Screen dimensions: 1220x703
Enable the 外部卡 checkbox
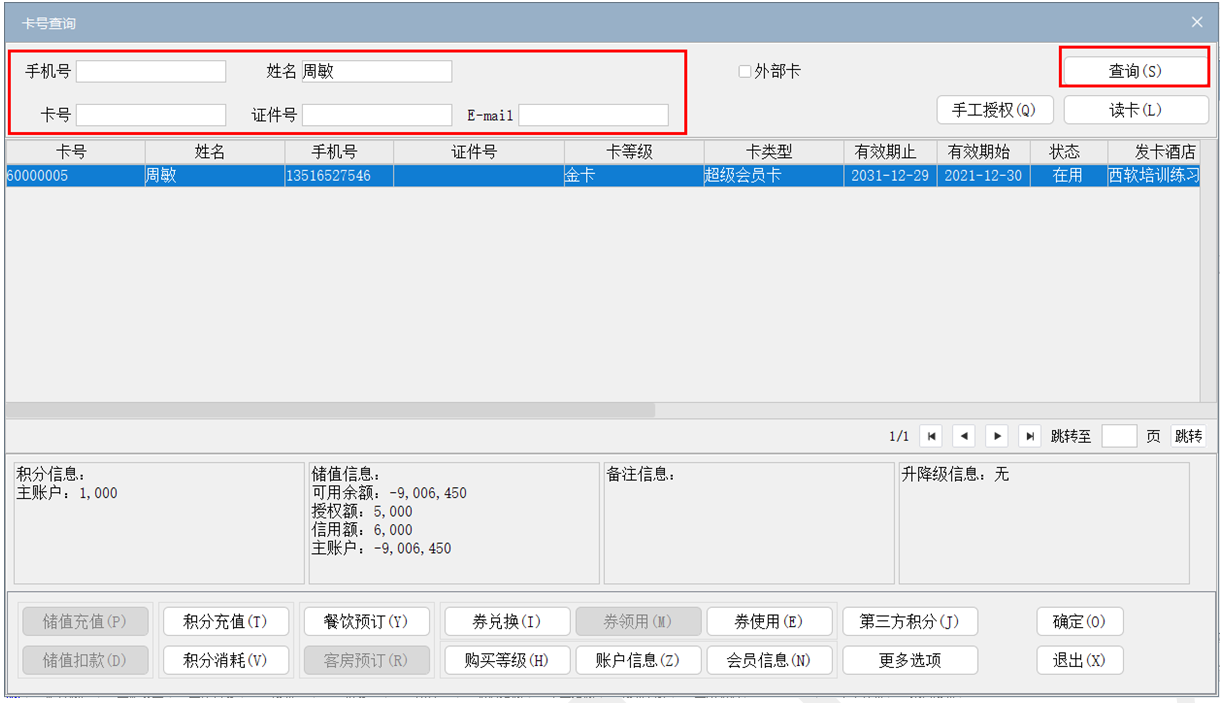click(745, 72)
